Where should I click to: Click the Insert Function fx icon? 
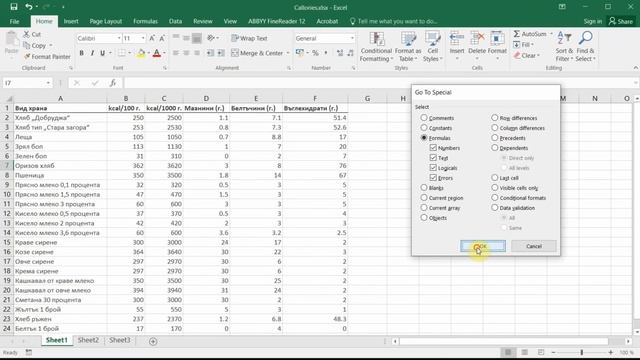(x=113, y=83)
